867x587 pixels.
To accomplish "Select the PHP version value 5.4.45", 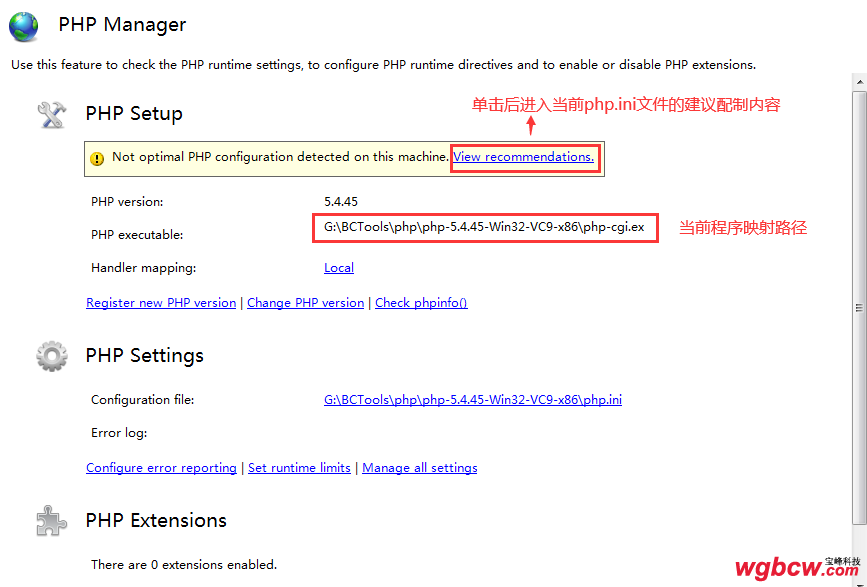I will click(341, 202).
